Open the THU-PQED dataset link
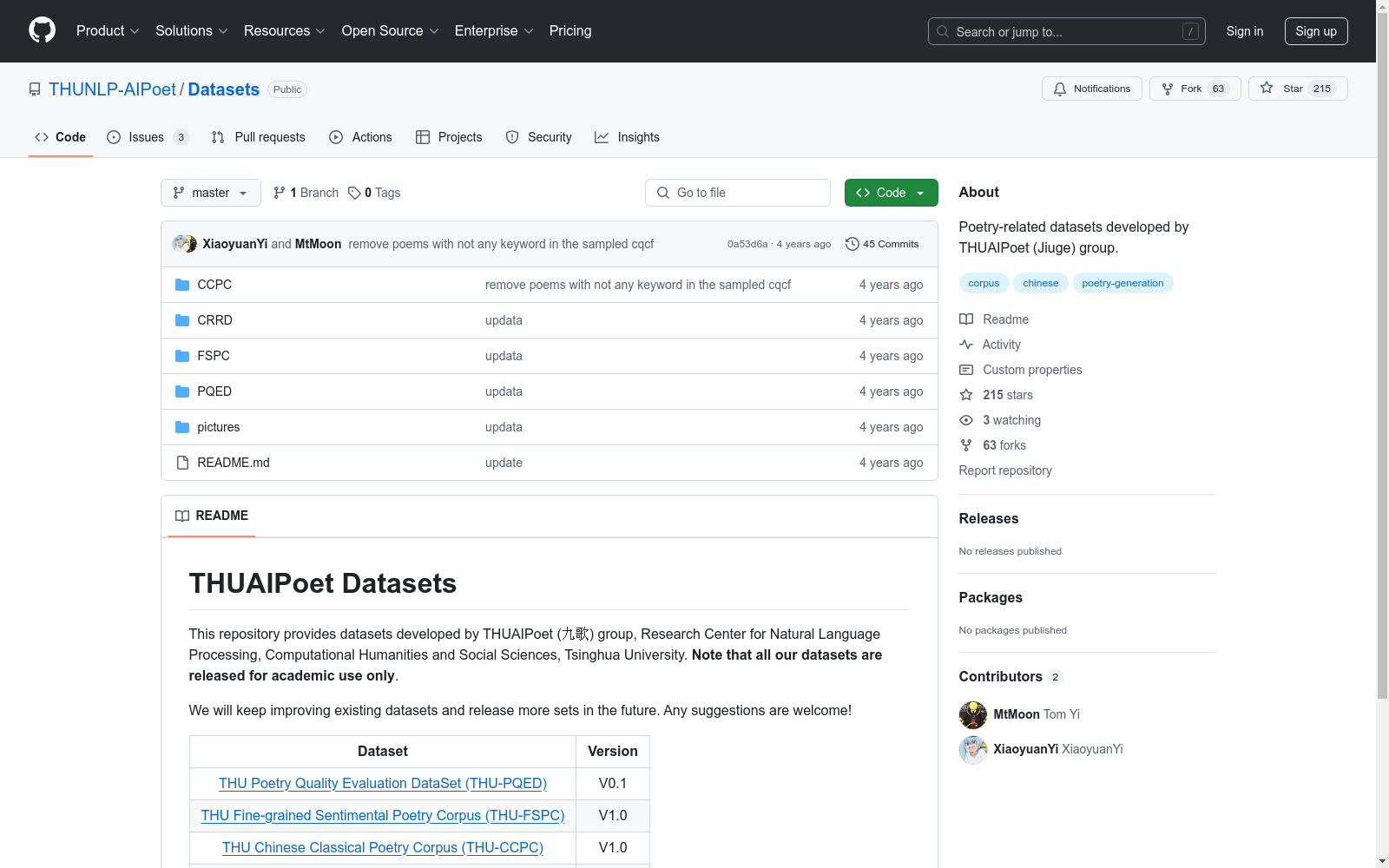The width and height of the screenshot is (1389, 868). pyautogui.click(x=383, y=783)
